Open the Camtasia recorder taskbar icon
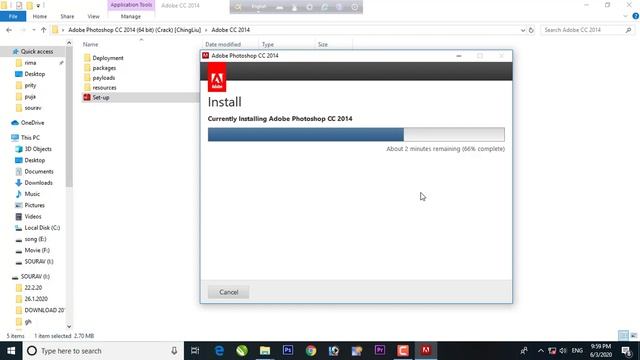This screenshot has height=360, width=640. click(x=403, y=351)
